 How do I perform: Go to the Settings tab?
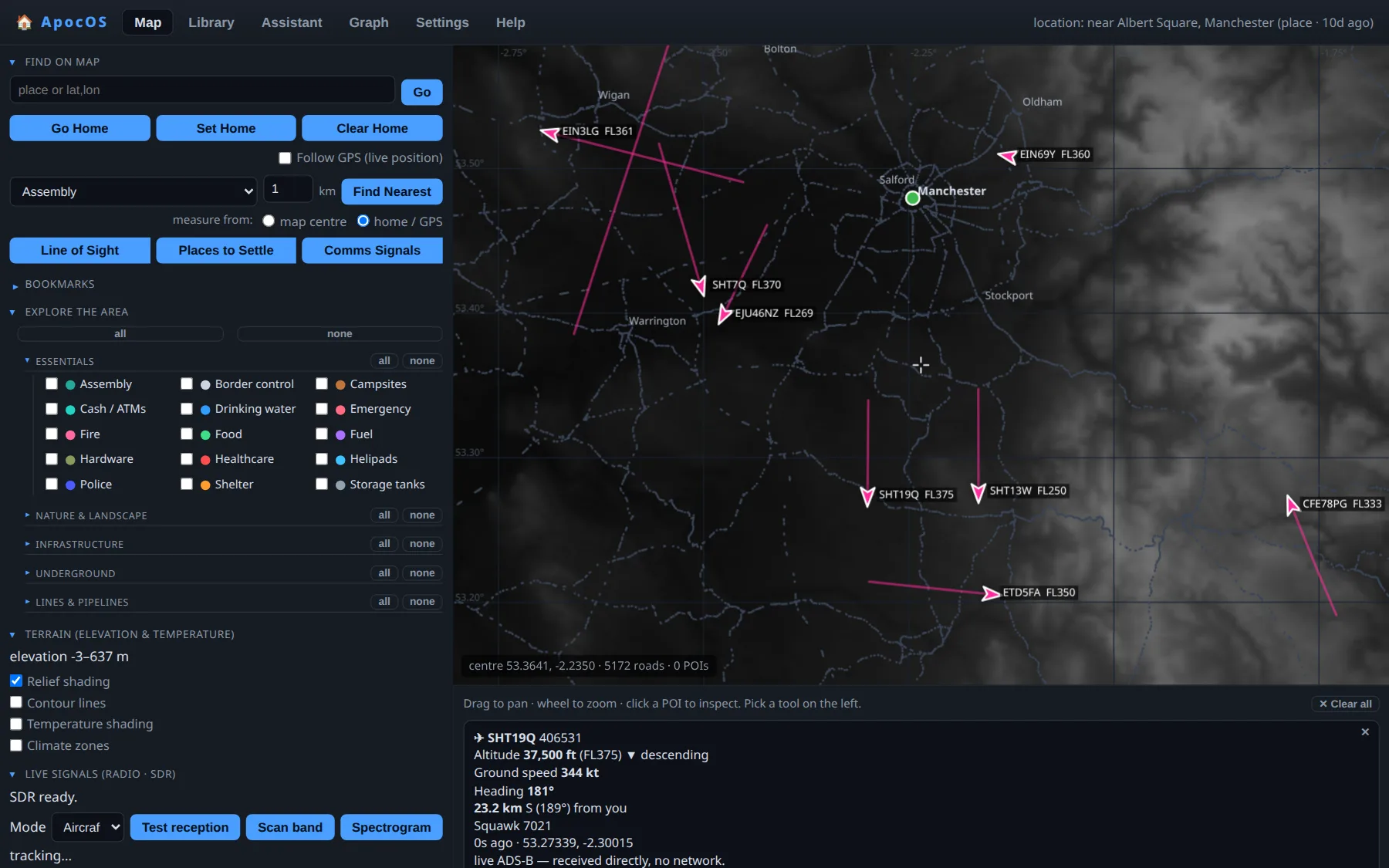pos(442,22)
